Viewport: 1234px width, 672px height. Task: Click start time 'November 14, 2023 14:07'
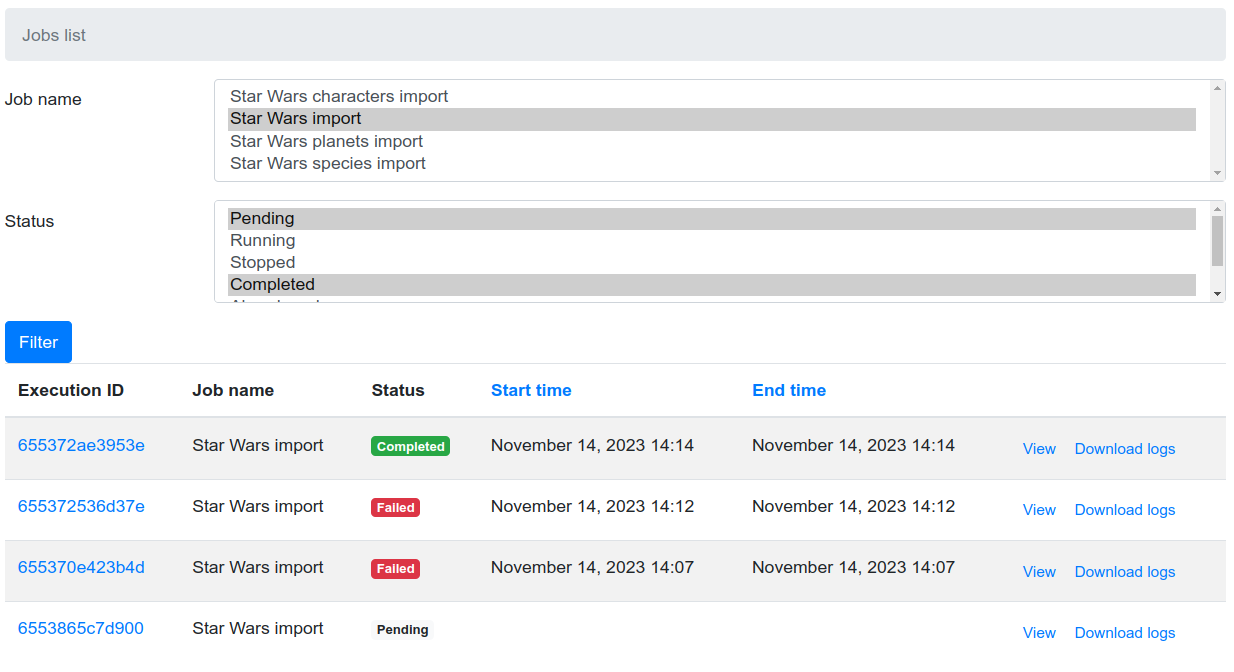point(592,568)
